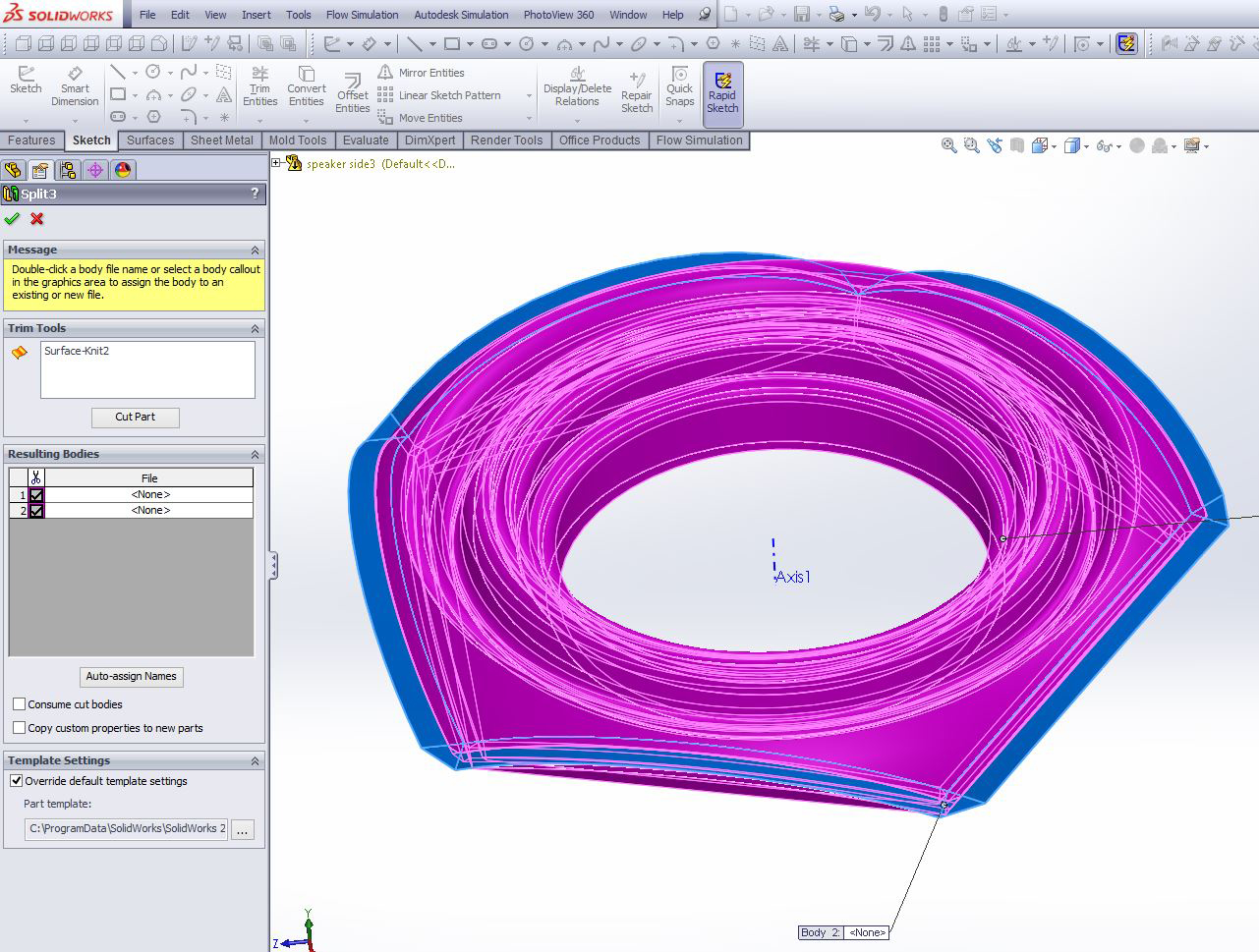
Task: Open the View Orientation dropdown arrow
Action: coord(1055,146)
